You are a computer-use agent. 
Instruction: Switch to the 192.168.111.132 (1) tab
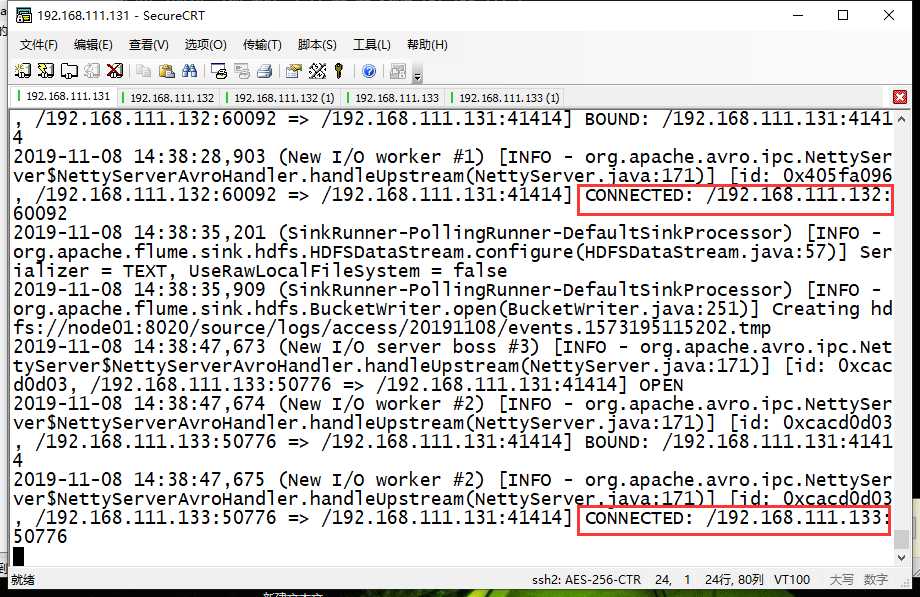(x=280, y=97)
